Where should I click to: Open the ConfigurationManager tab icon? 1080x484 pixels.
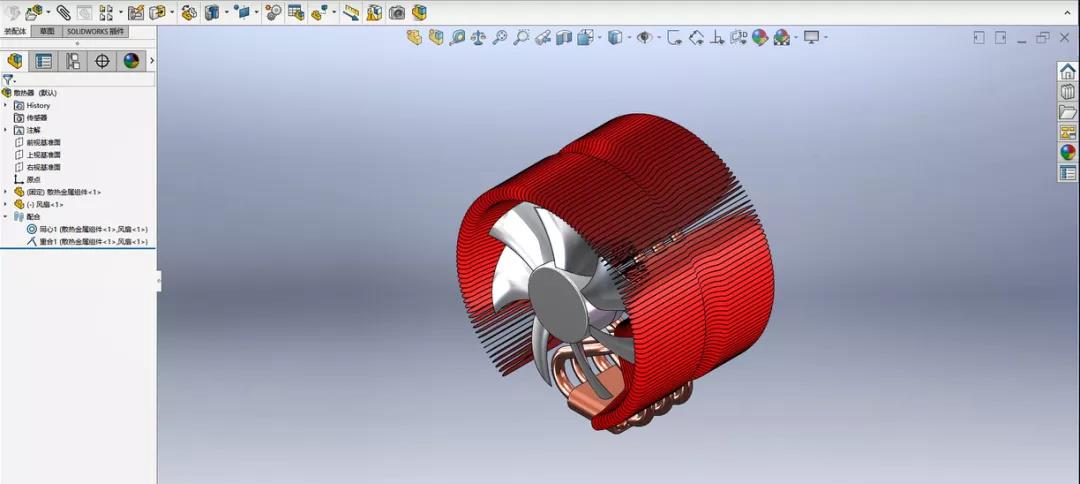point(73,61)
